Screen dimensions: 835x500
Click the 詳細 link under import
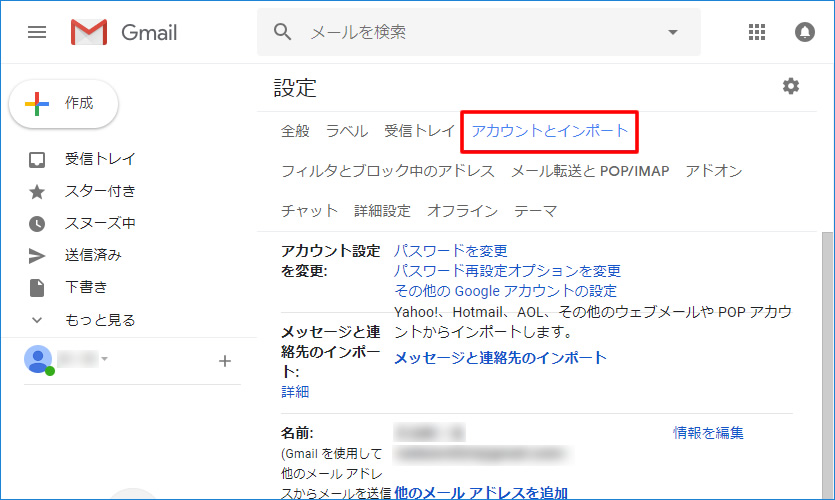[x=295, y=392]
